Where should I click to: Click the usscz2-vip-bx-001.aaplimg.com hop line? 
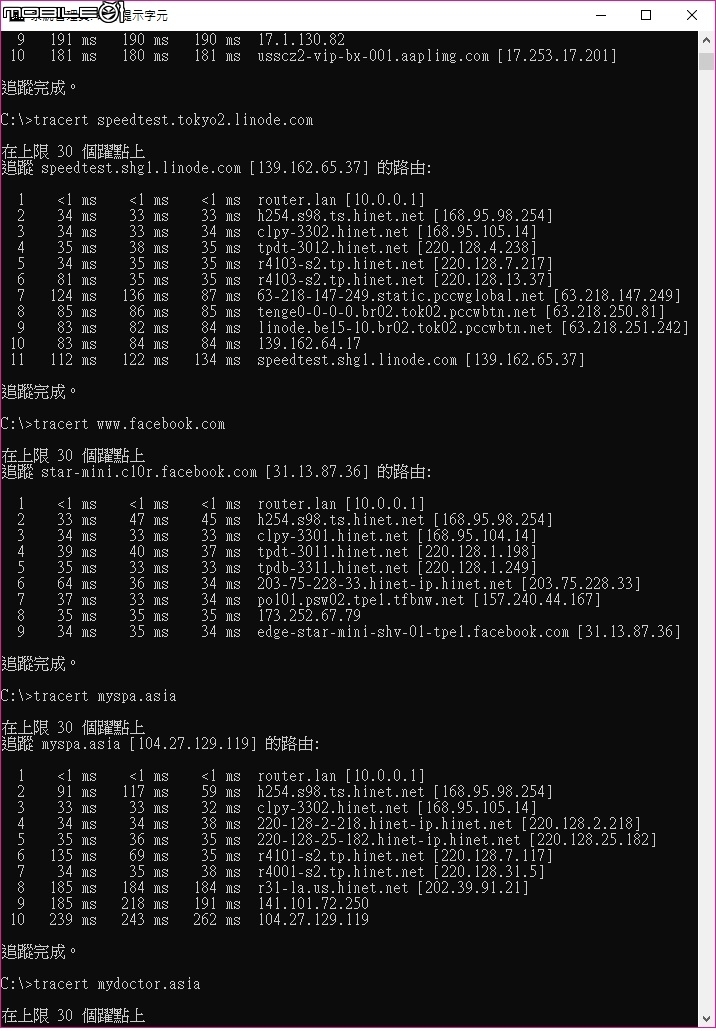click(314, 56)
